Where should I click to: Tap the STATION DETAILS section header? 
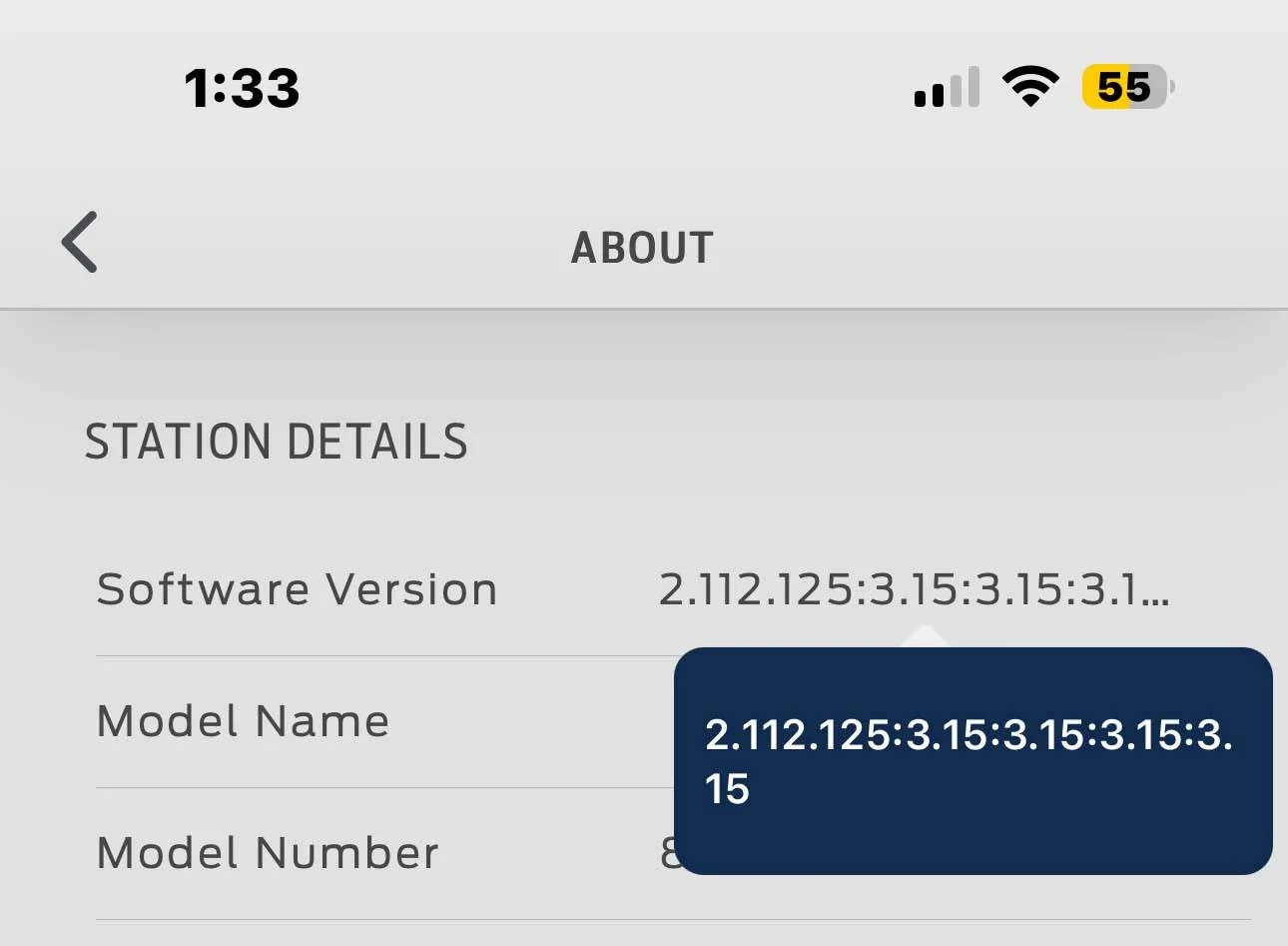(x=276, y=442)
